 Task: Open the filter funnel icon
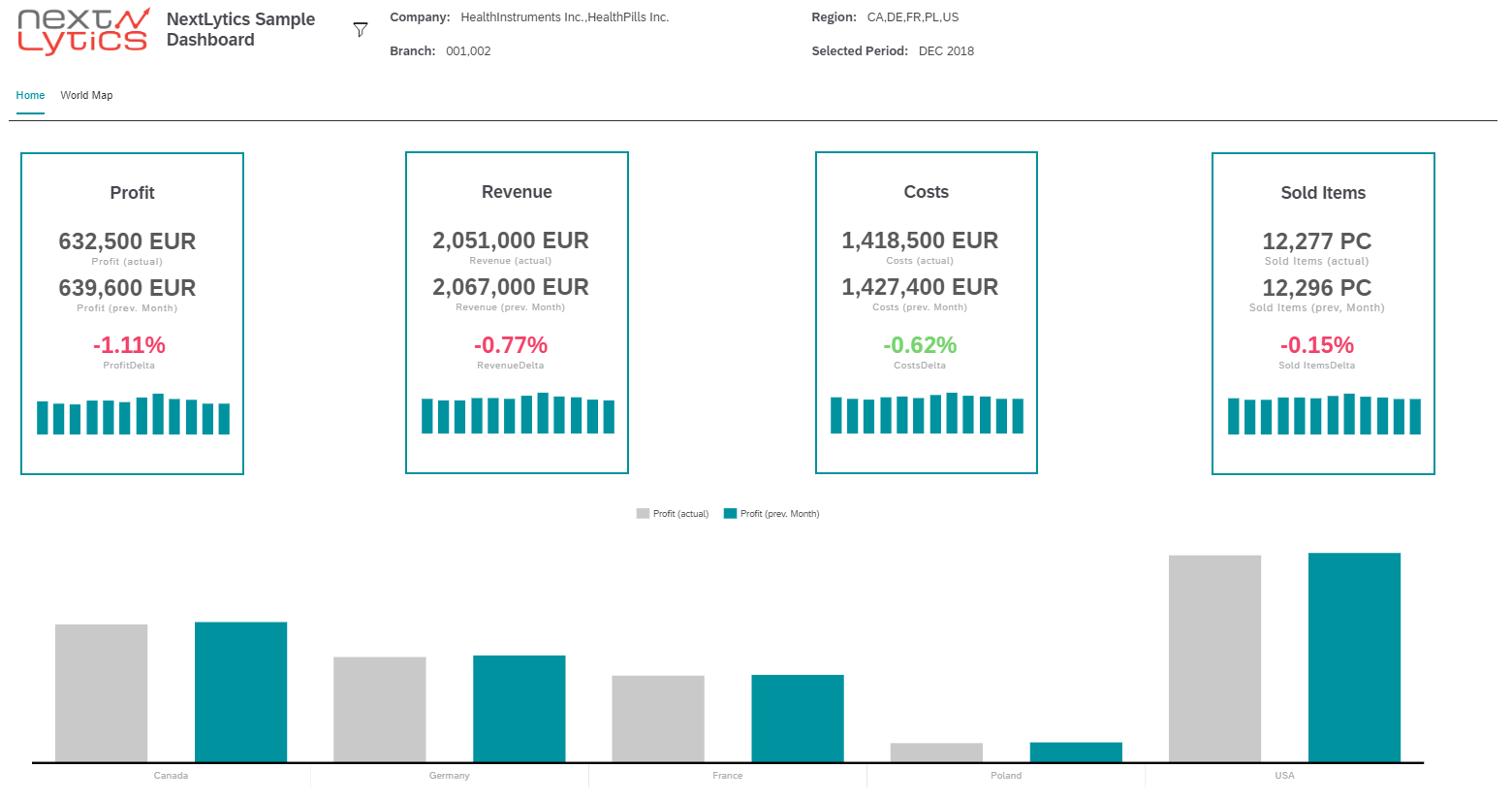point(360,29)
